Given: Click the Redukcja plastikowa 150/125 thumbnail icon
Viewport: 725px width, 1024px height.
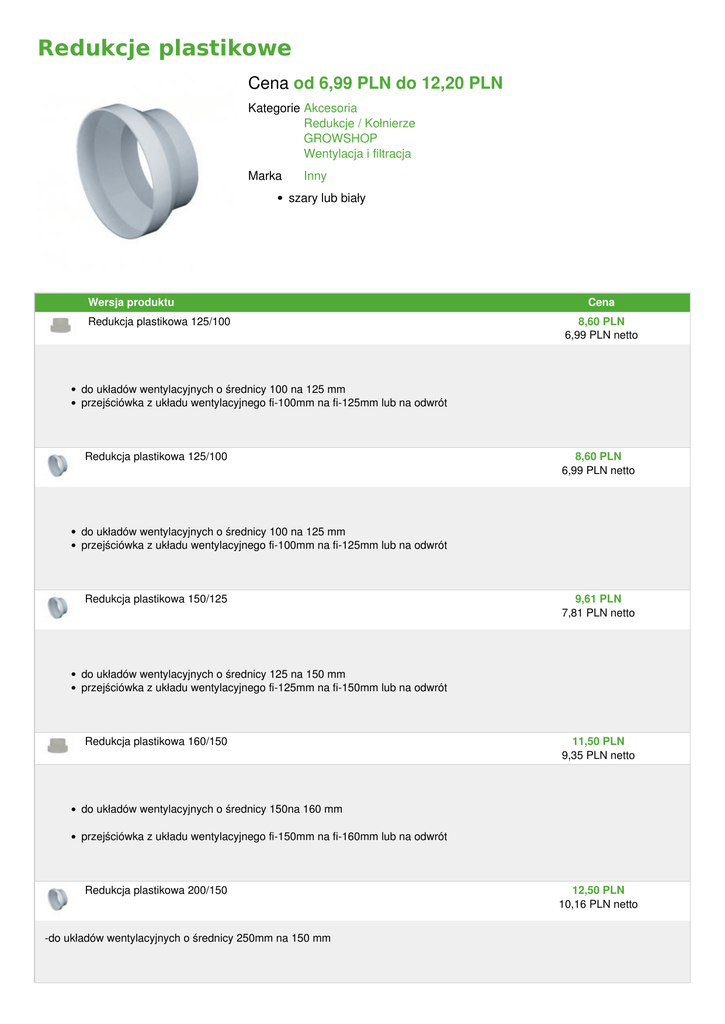Looking at the screenshot, I should pos(58,608).
